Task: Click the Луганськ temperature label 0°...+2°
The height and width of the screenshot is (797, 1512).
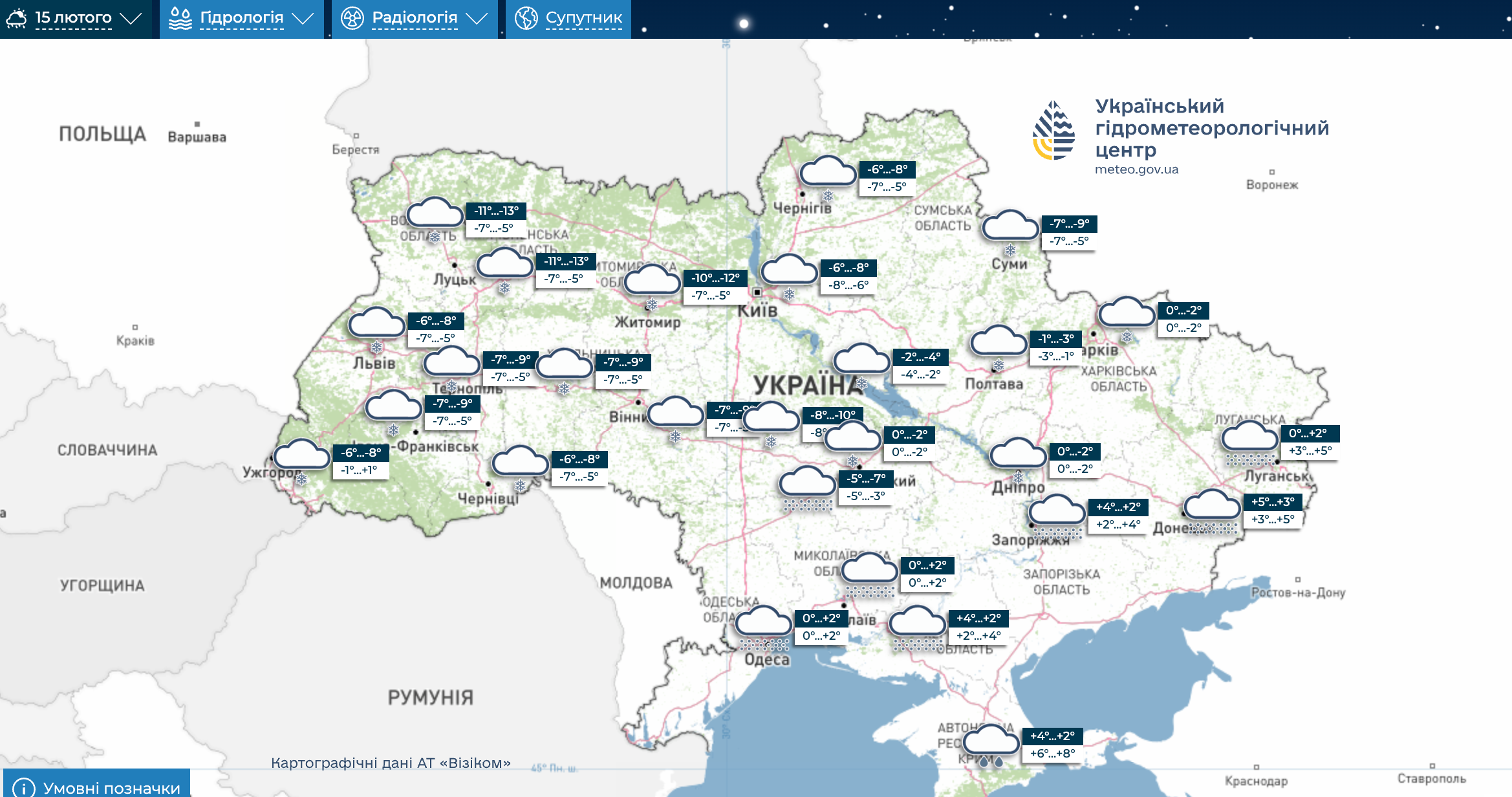Action: pyautogui.click(x=1308, y=433)
